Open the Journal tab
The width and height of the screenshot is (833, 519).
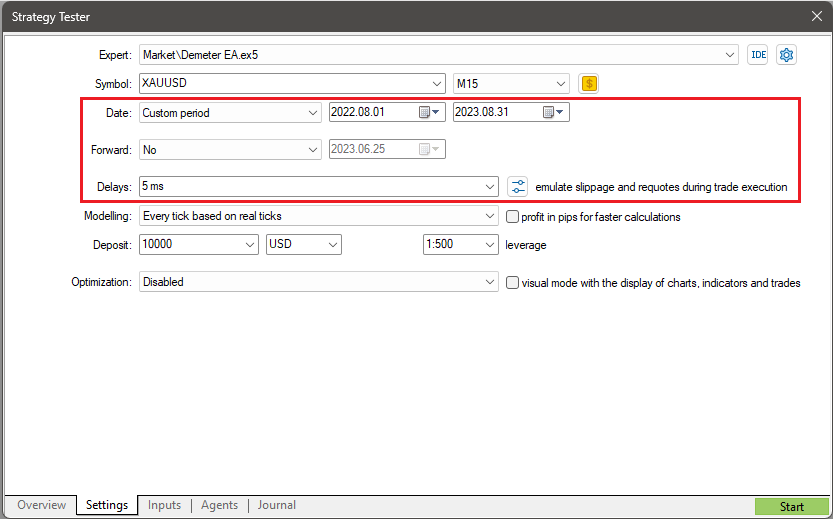coord(277,505)
